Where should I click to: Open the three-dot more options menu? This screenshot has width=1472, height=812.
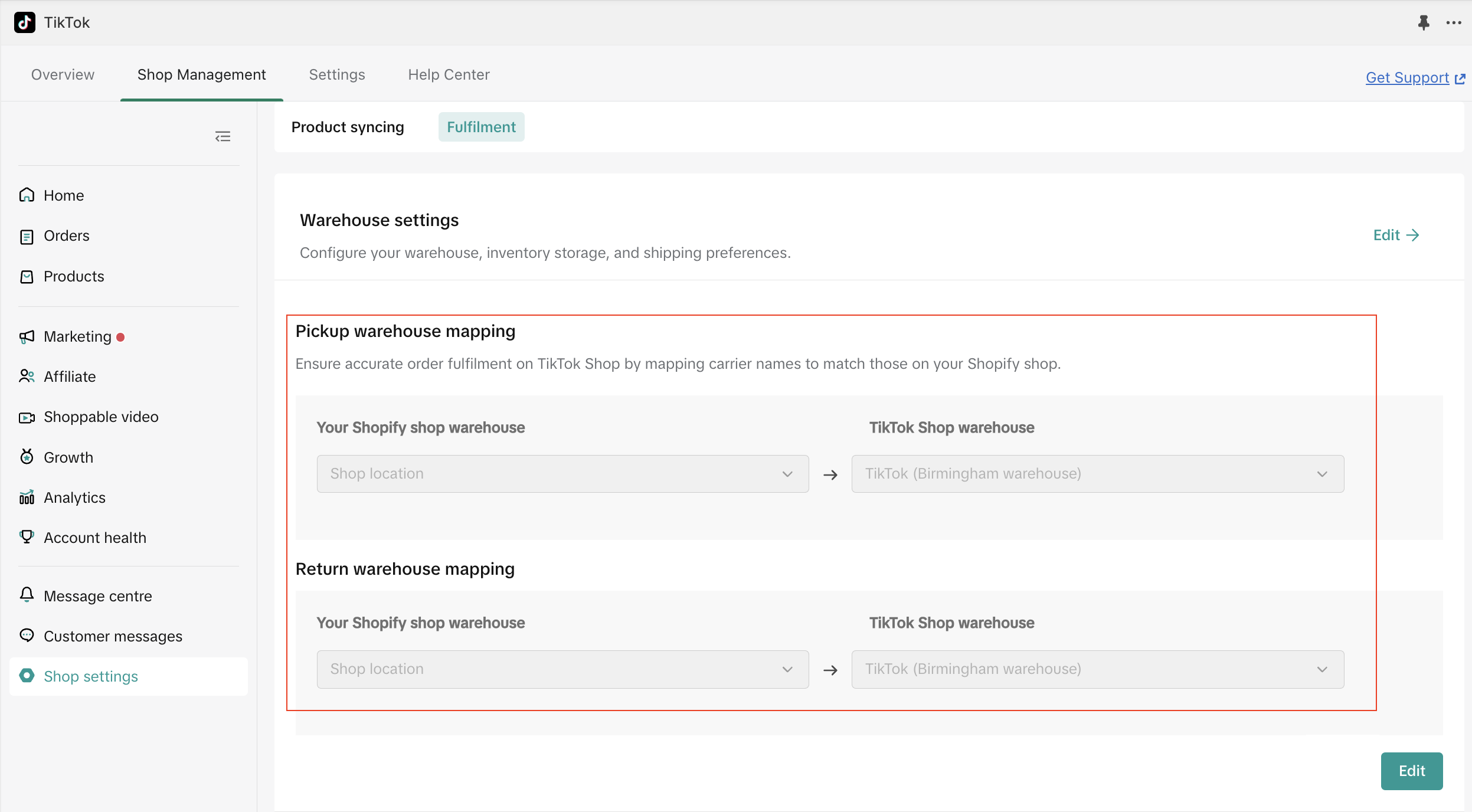click(1454, 22)
